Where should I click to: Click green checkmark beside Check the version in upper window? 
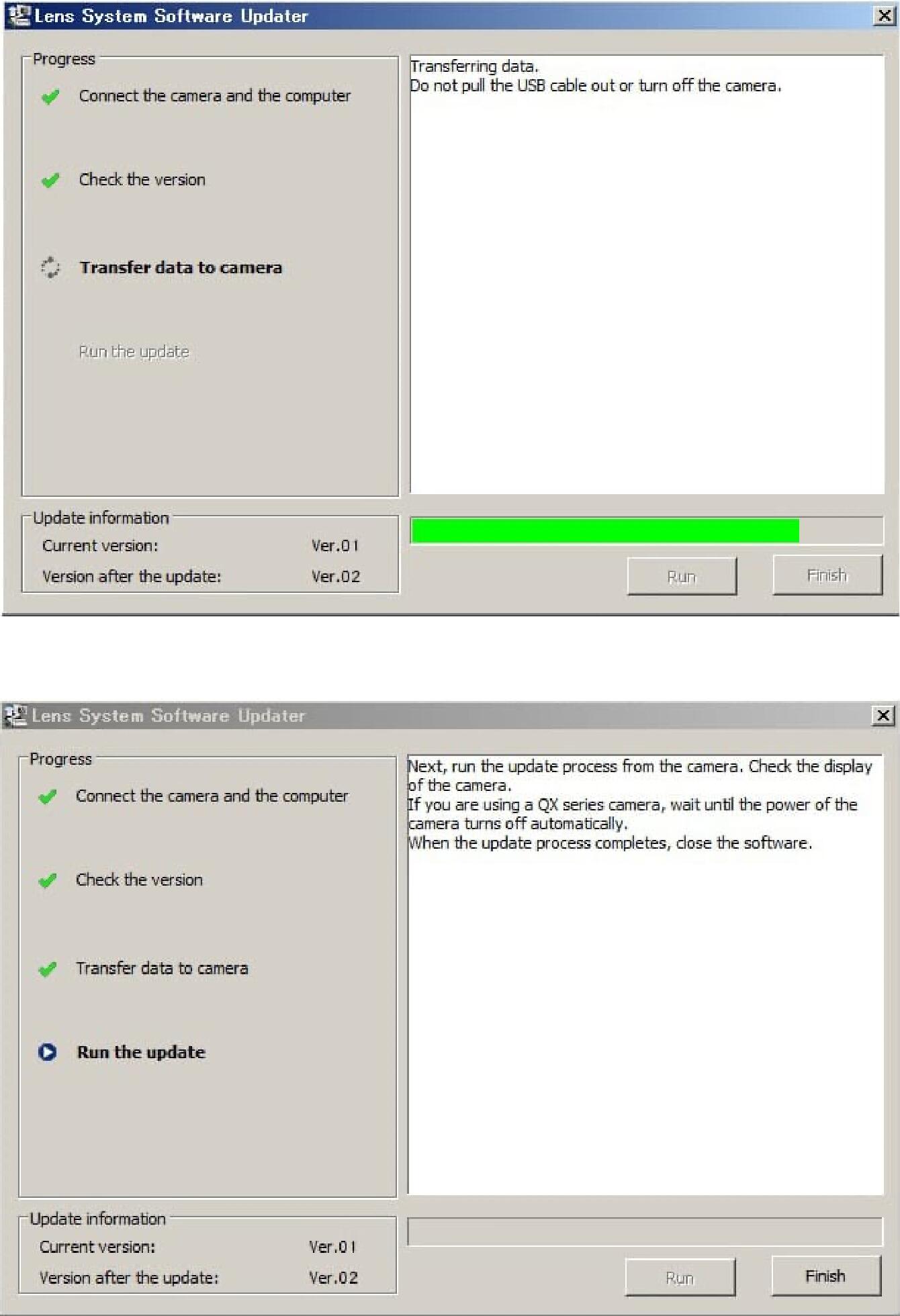coord(50,181)
